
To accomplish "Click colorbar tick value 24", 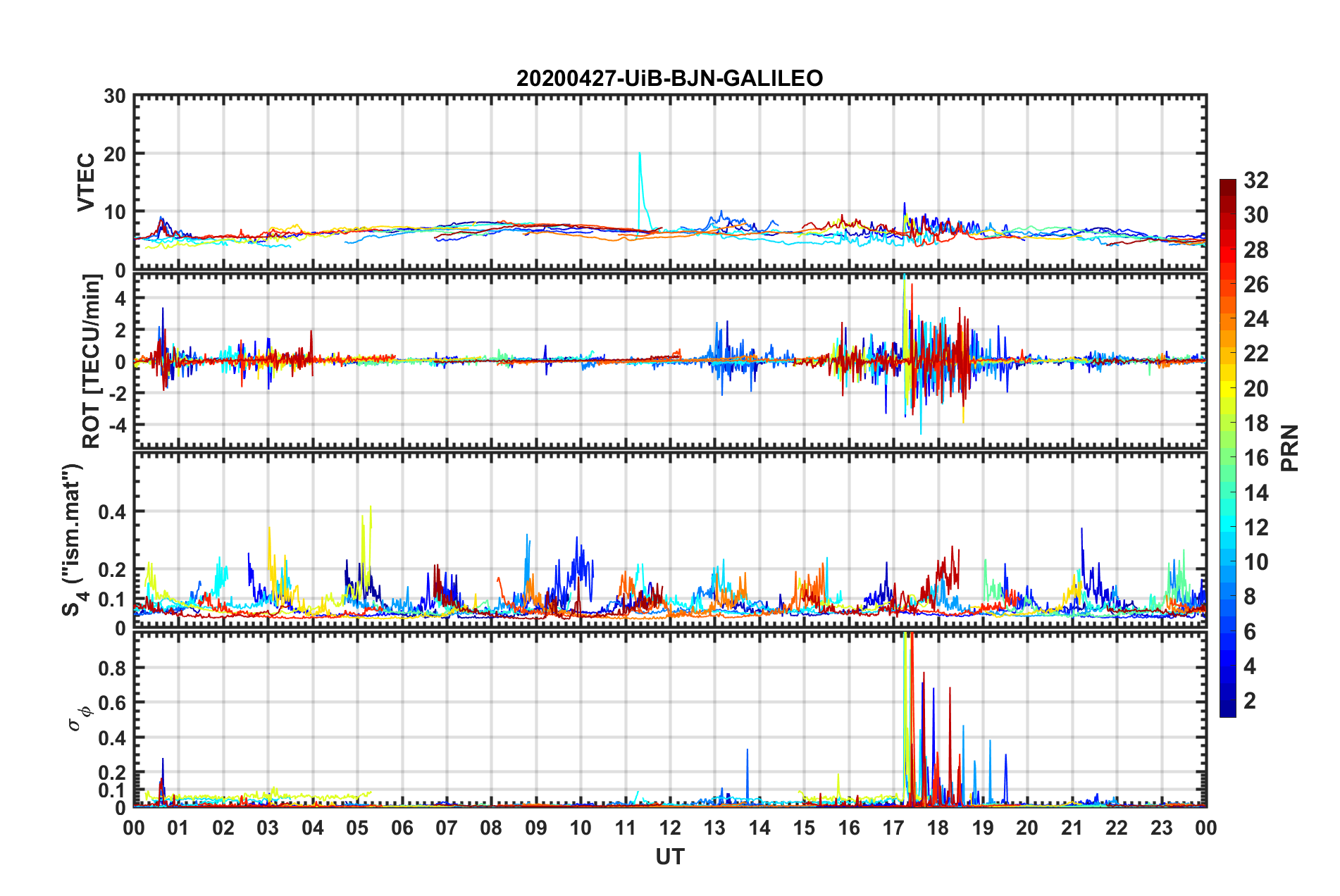I will click(x=1255, y=319).
